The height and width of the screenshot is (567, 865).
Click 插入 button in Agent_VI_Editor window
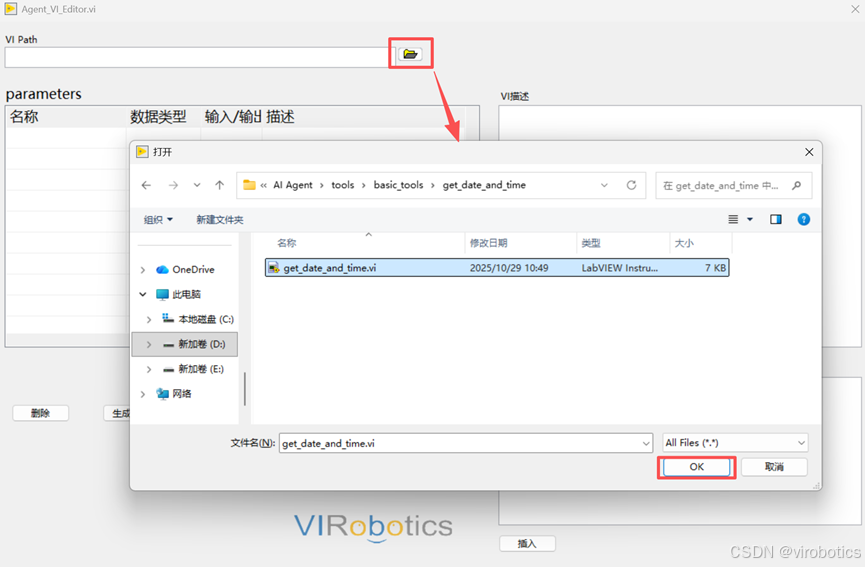(x=527, y=544)
